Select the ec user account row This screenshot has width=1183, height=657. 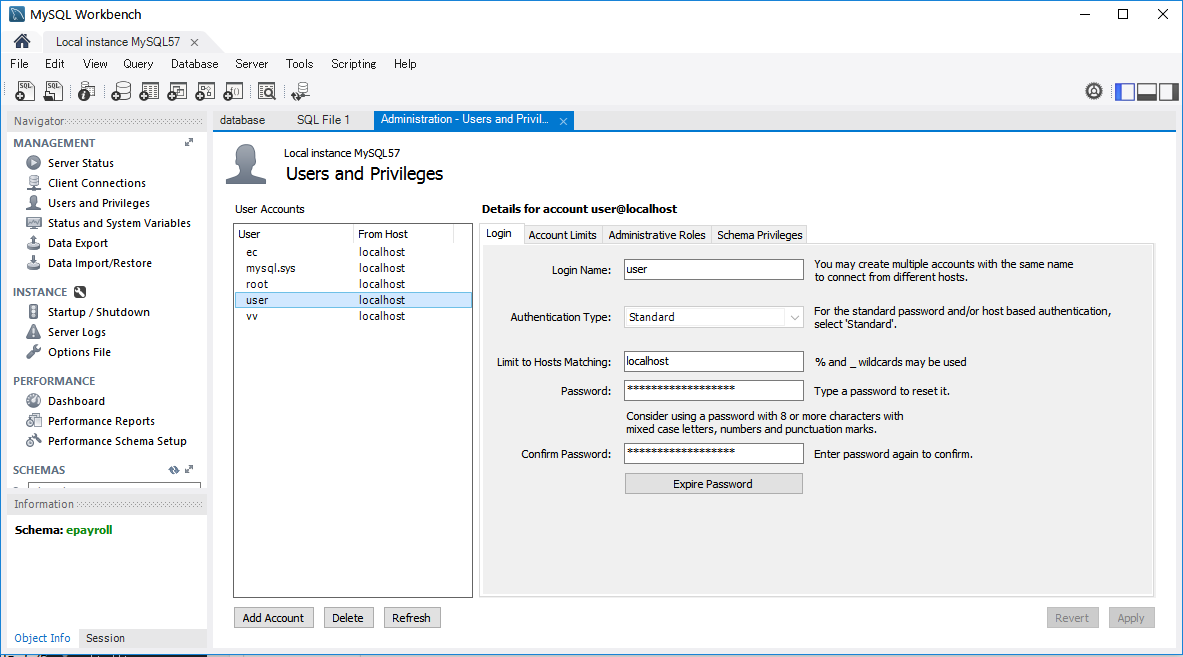coord(353,252)
